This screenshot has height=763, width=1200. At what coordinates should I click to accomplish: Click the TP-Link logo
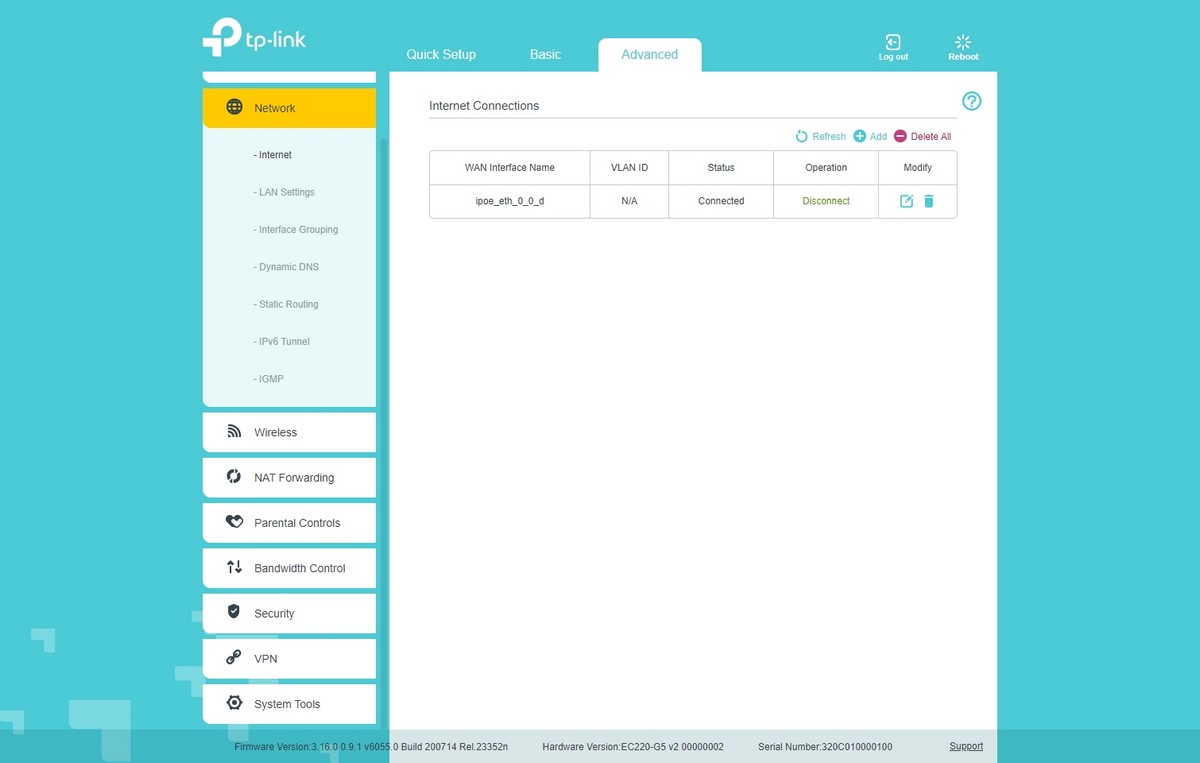click(x=254, y=38)
